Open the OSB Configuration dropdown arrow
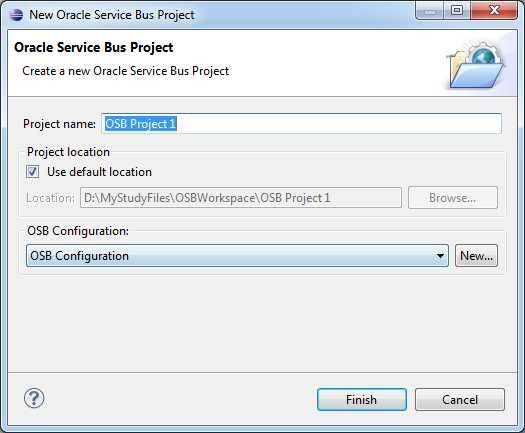This screenshot has width=525, height=433. click(x=440, y=256)
